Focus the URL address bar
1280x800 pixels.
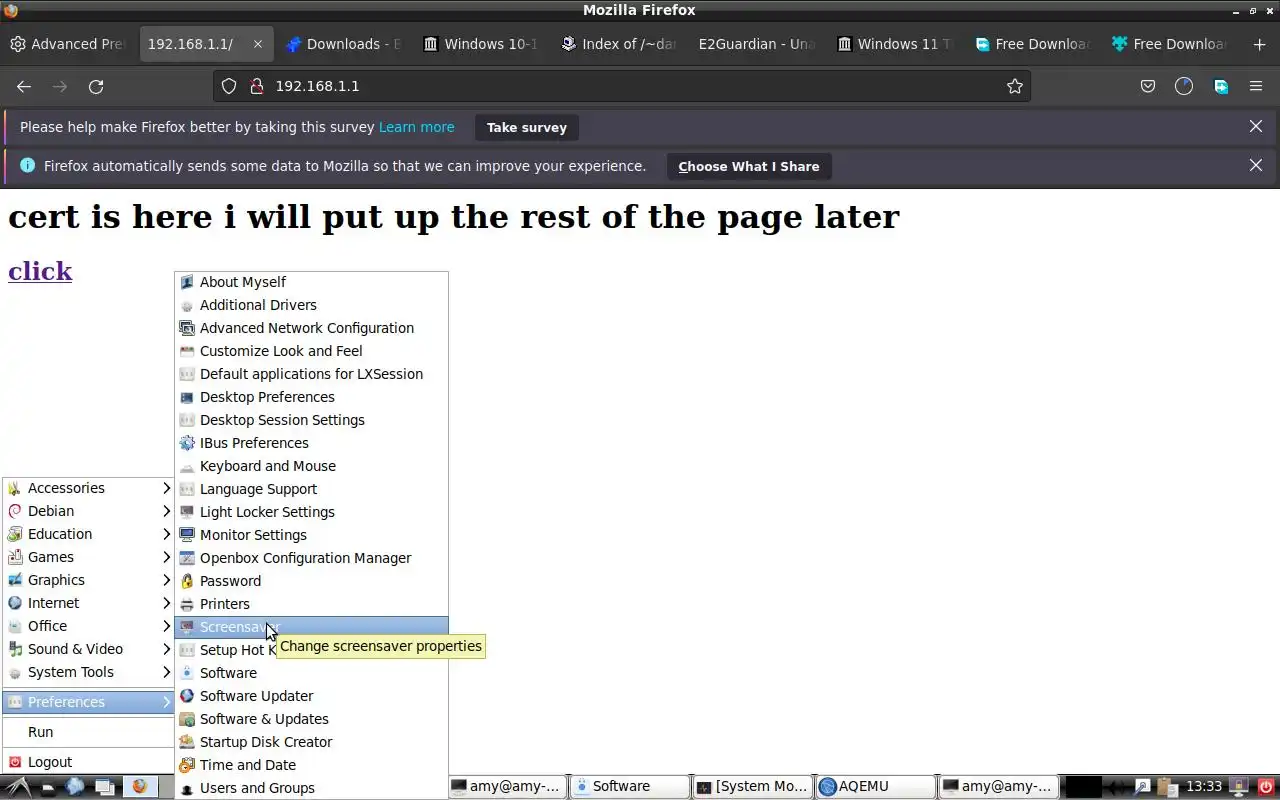(620, 86)
